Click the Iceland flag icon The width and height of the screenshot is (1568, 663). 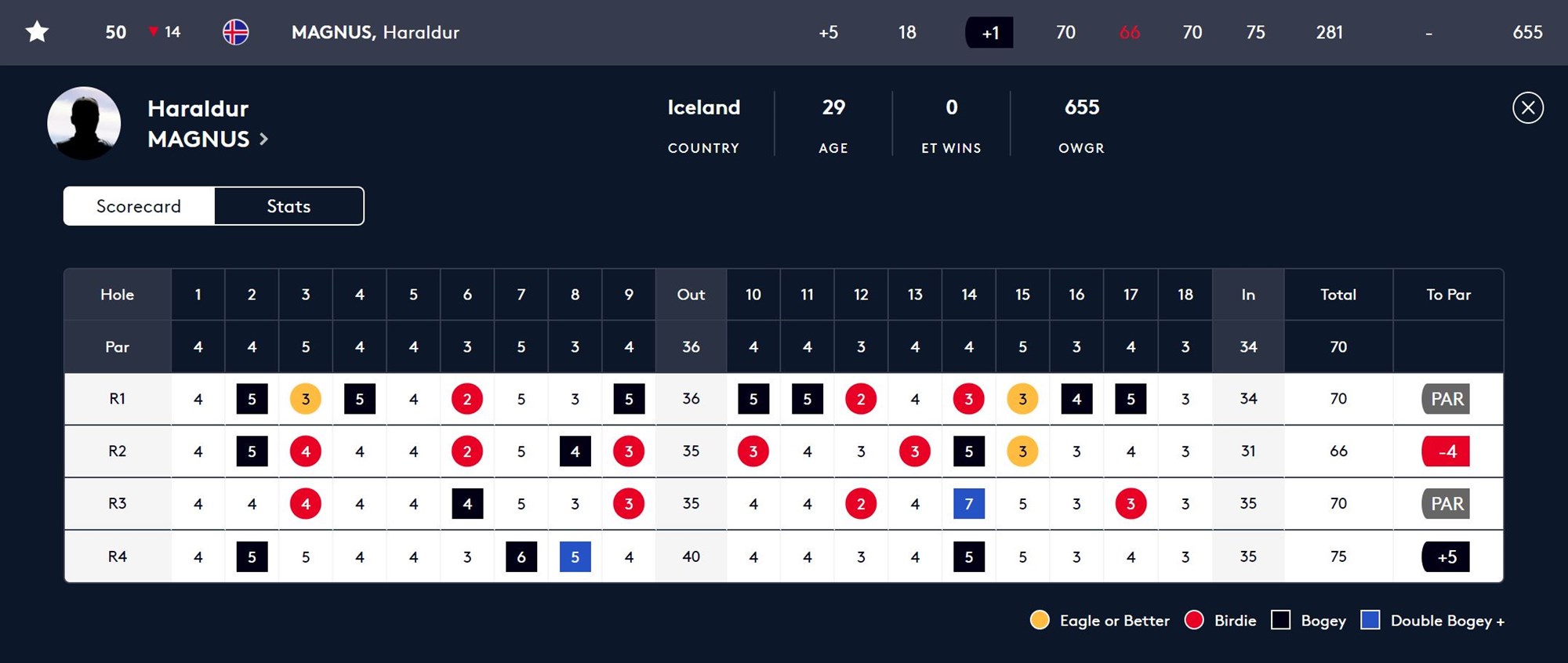235,32
